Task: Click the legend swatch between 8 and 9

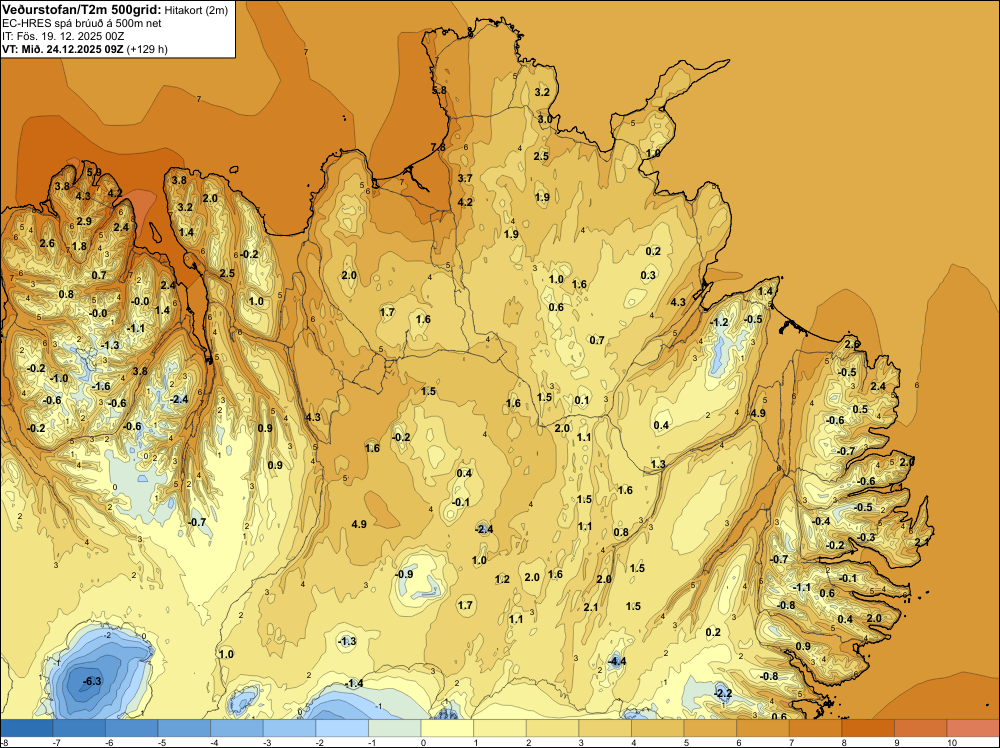Action: 868,728
